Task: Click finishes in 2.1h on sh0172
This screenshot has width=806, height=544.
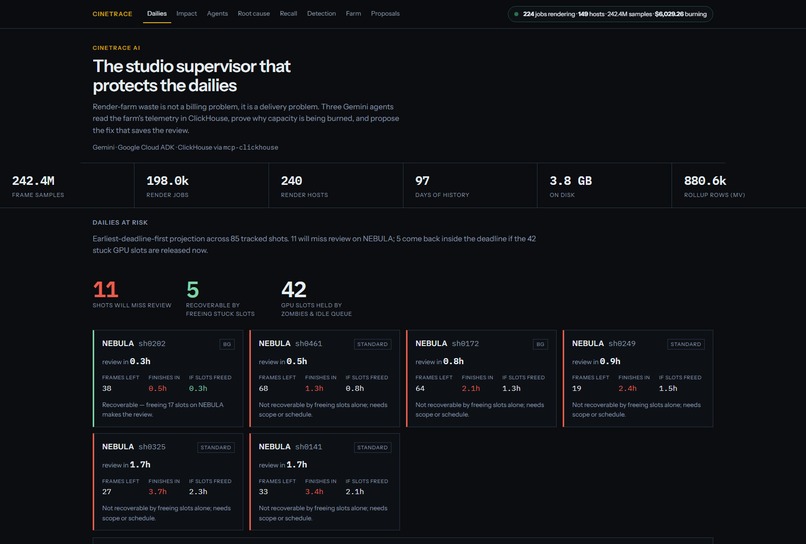Action: pyautogui.click(x=470, y=389)
